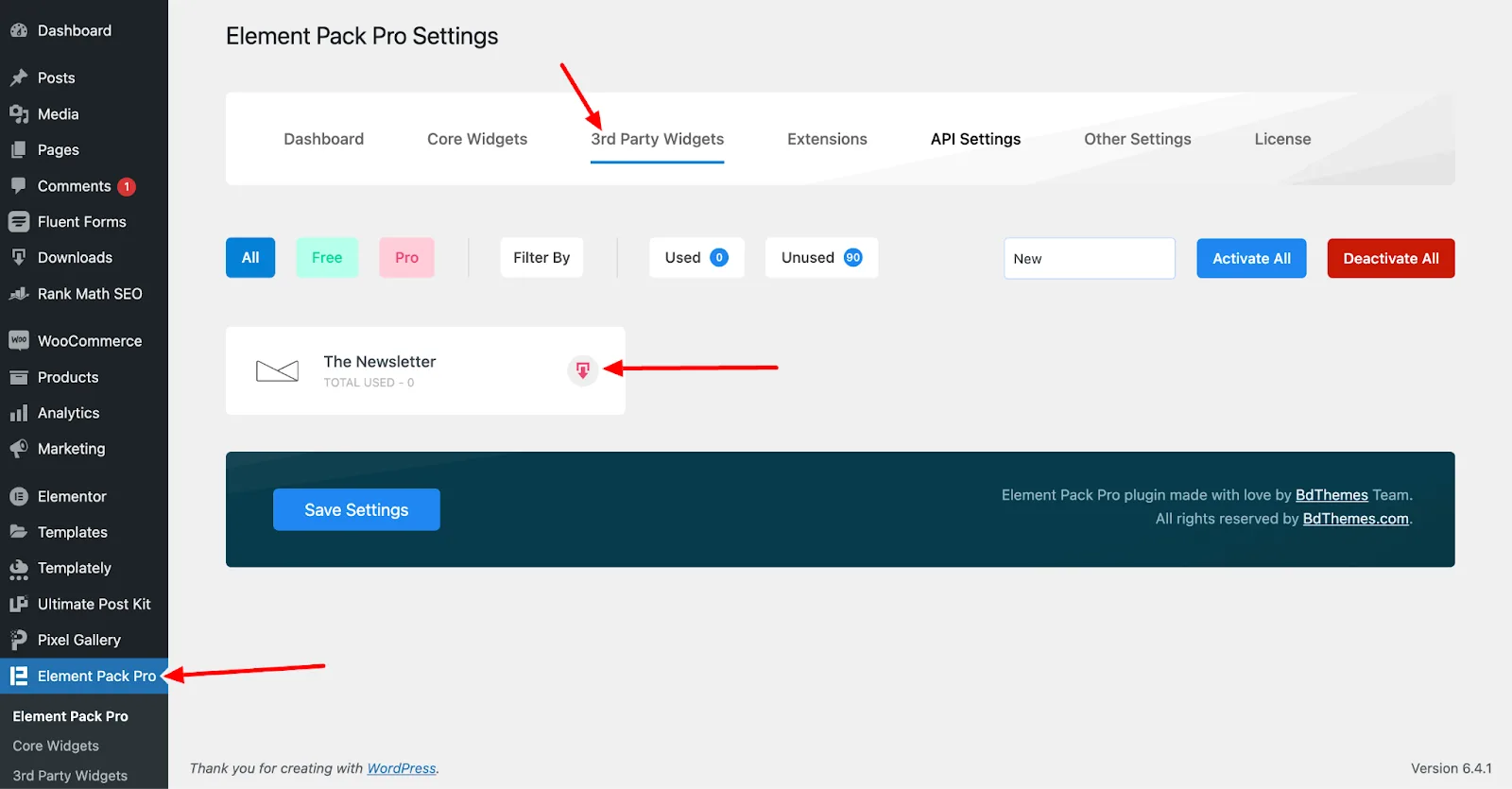Open the Filter By dropdown
The width and height of the screenshot is (1512, 789).
coord(541,258)
